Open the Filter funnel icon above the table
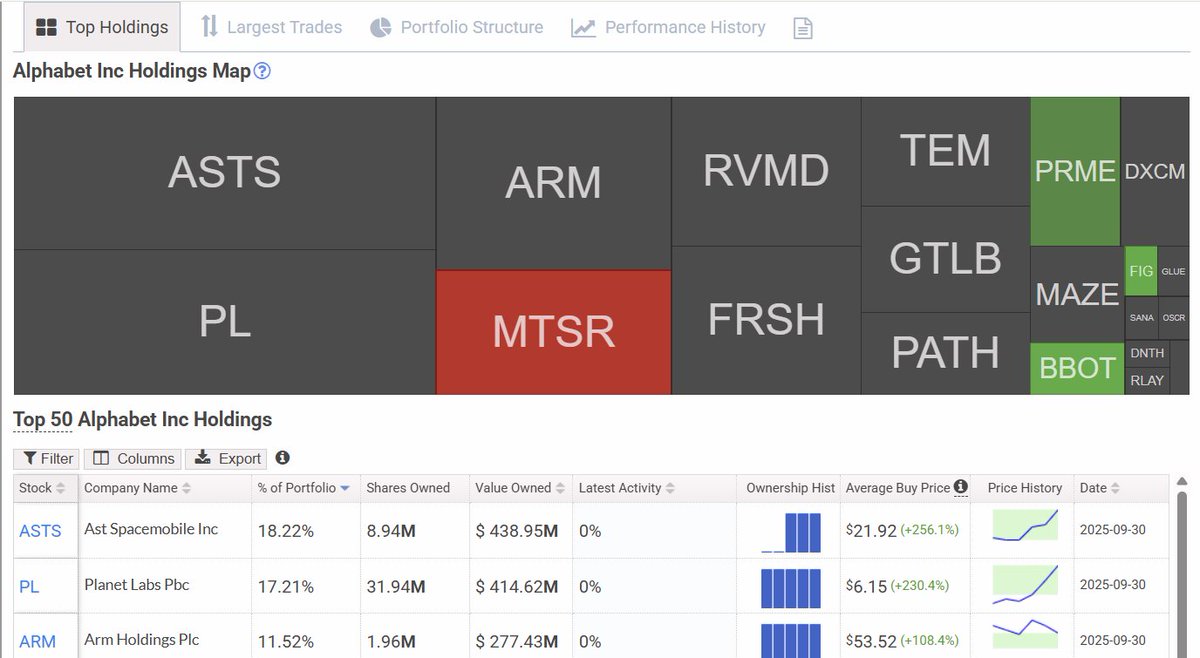This screenshot has height=658, width=1200. pos(30,458)
